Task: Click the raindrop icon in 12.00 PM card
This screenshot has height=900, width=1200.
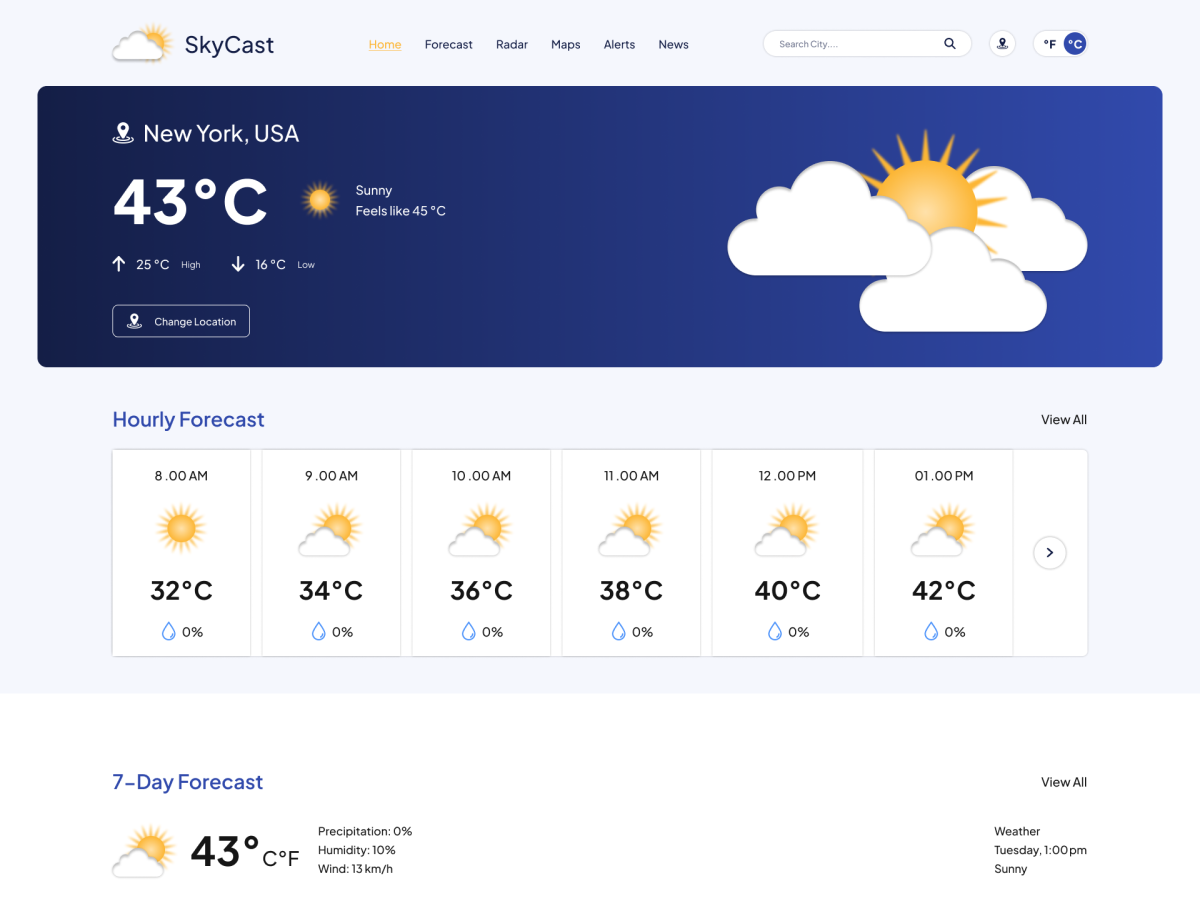Action: (775, 631)
